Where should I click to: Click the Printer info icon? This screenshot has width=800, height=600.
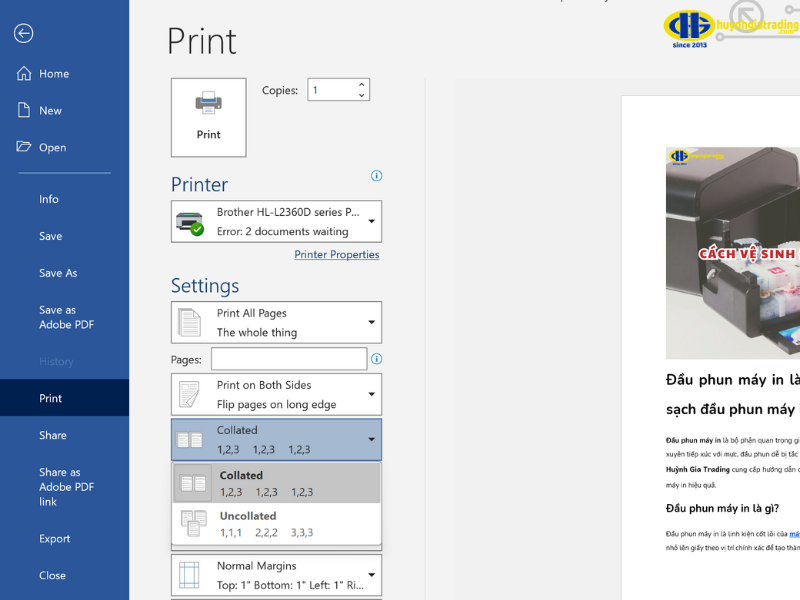click(377, 176)
